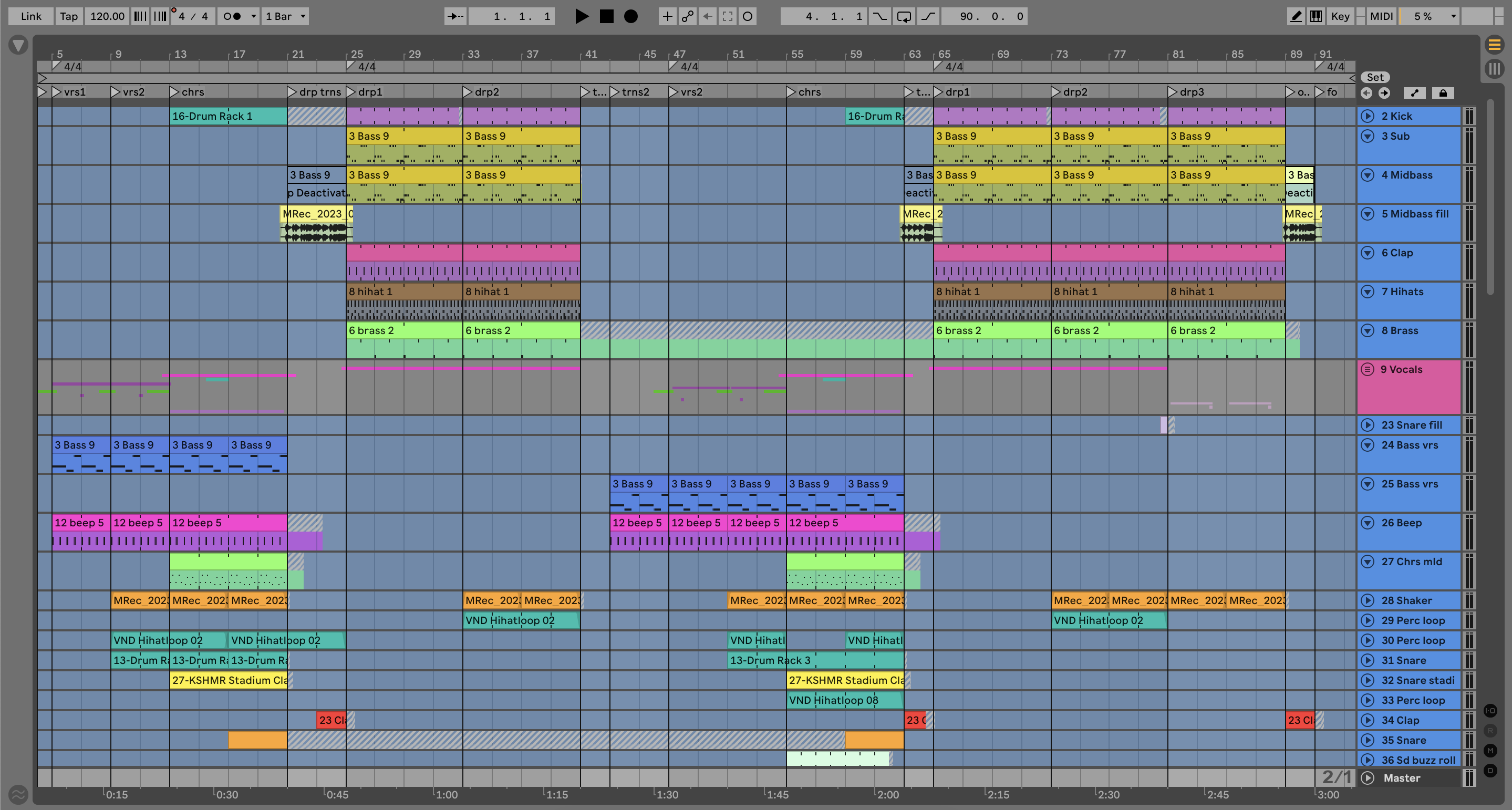
Task: Toggle the Follow playback arrow button
Action: [x=455, y=16]
